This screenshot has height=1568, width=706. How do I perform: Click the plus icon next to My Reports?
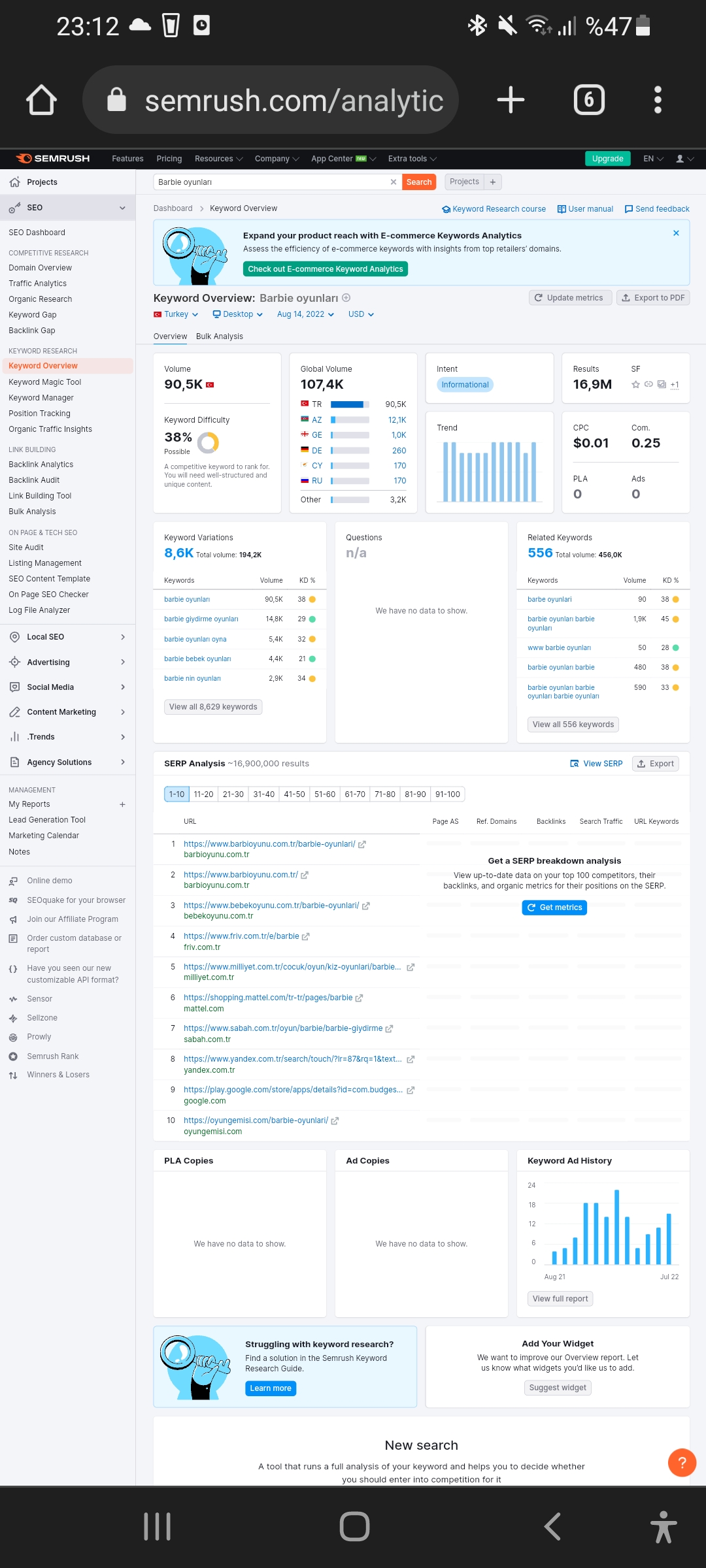pyautogui.click(x=122, y=804)
